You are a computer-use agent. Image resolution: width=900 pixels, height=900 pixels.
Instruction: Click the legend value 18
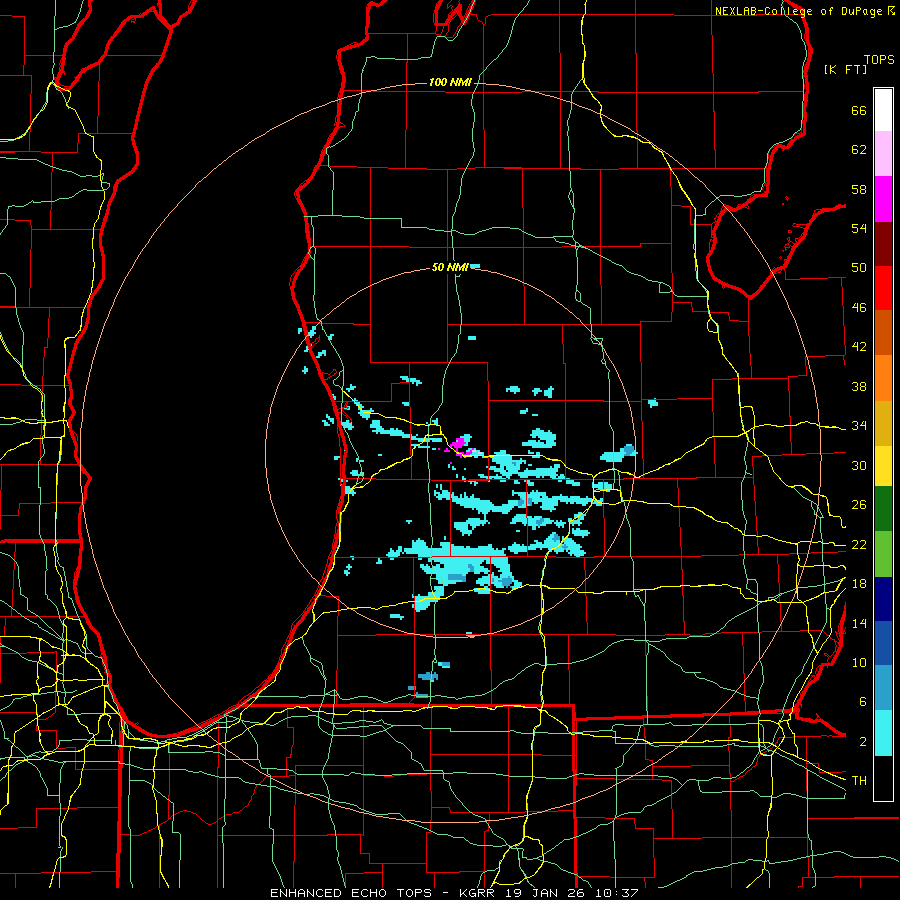pyautogui.click(x=859, y=584)
